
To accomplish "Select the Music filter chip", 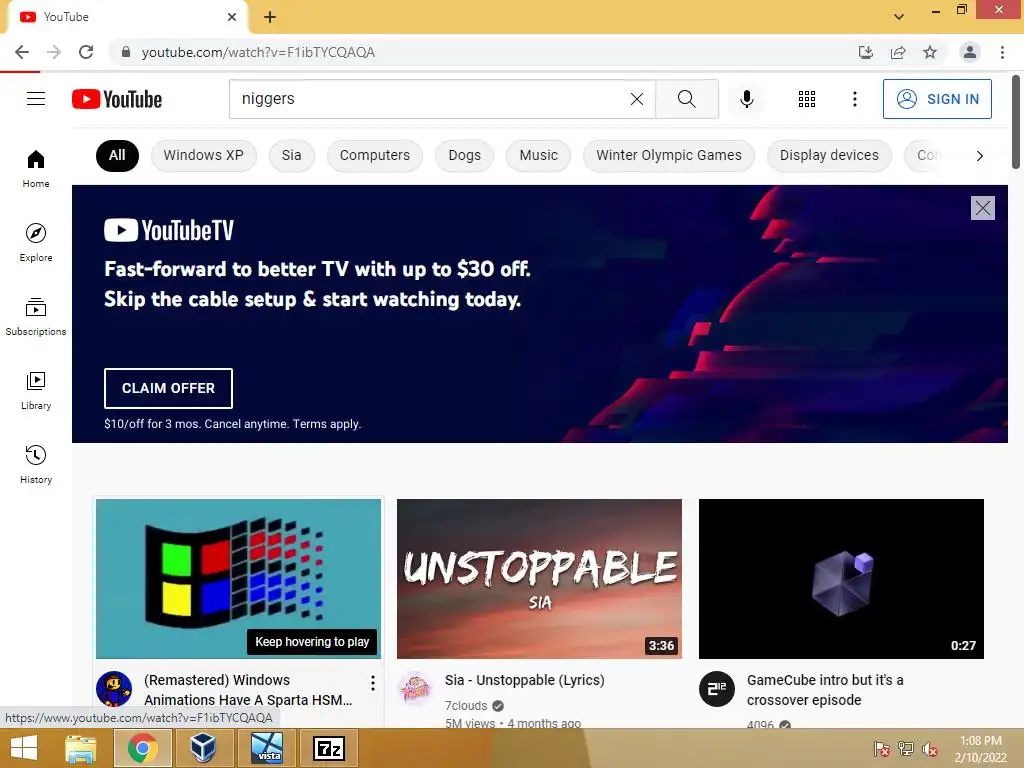I will [x=539, y=155].
